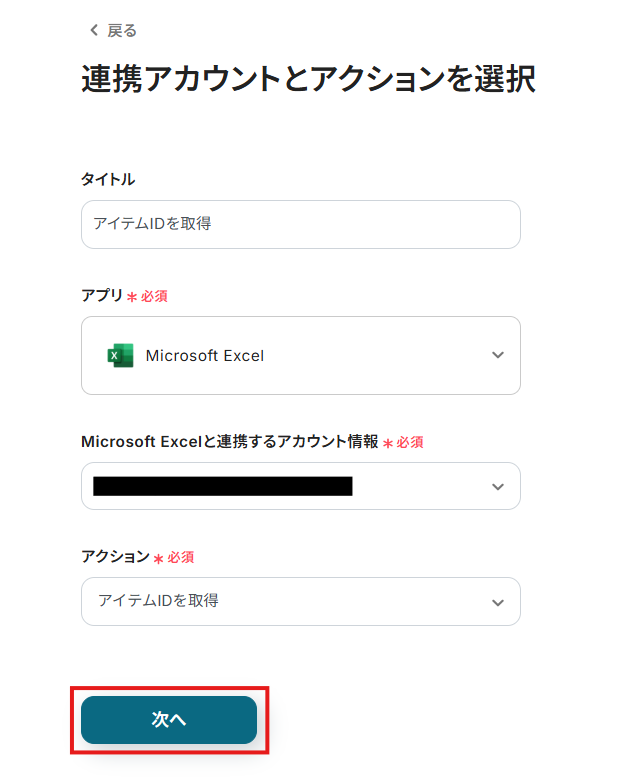Expand the アプリ dropdown chevron

coord(498,355)
